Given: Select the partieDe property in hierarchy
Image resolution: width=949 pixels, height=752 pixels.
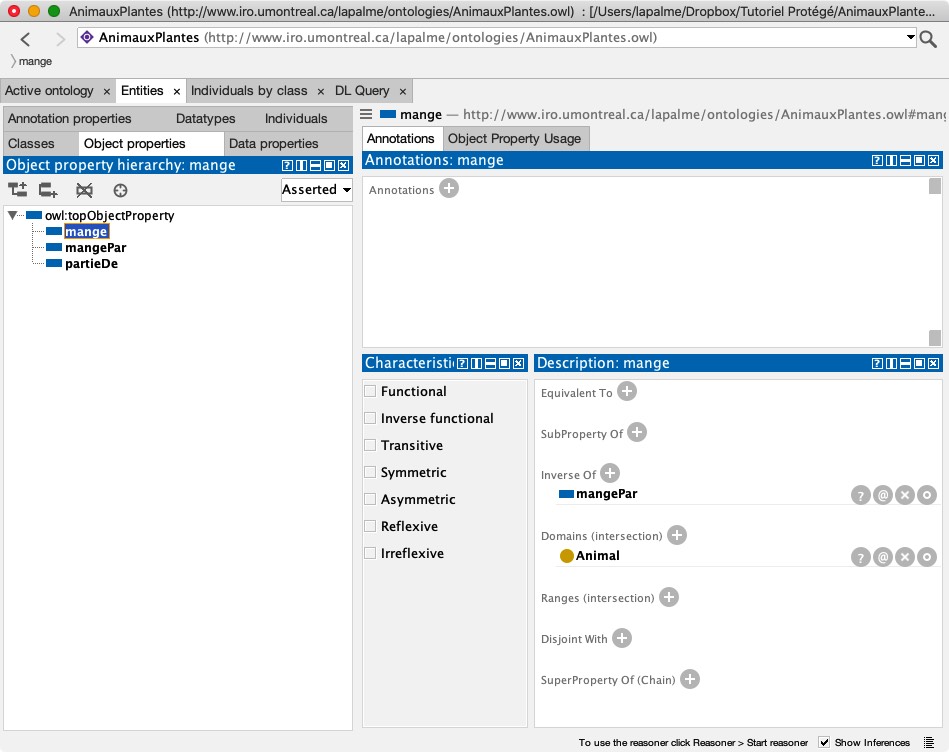Looking at the screenshot, I should coord(91,264).
